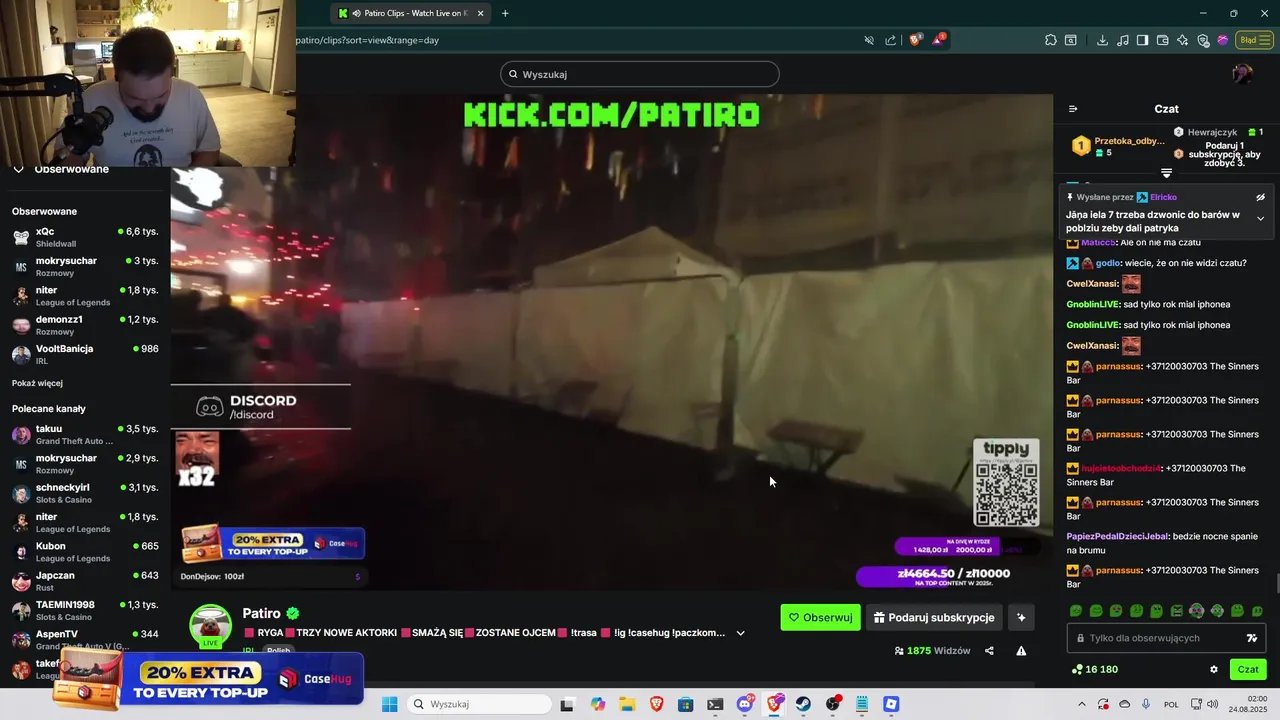View channel points balance 16 180

pyautogui.click(x=1095, y=670)
